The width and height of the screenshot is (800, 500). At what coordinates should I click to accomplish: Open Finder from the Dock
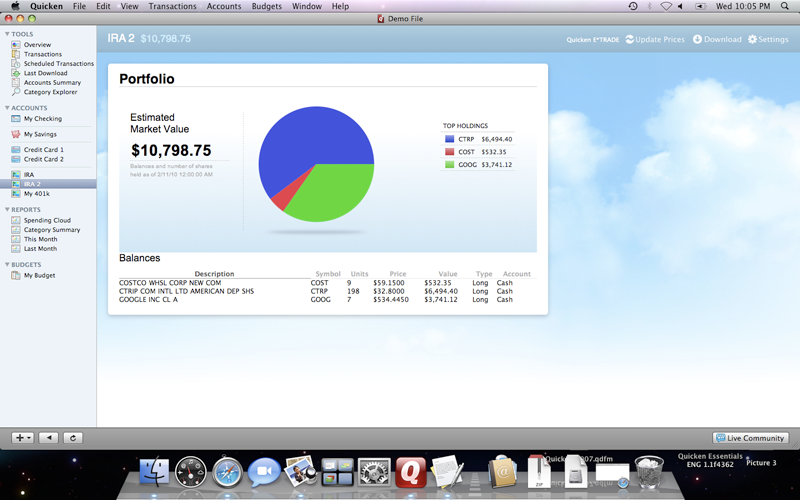tap(154, 471)
